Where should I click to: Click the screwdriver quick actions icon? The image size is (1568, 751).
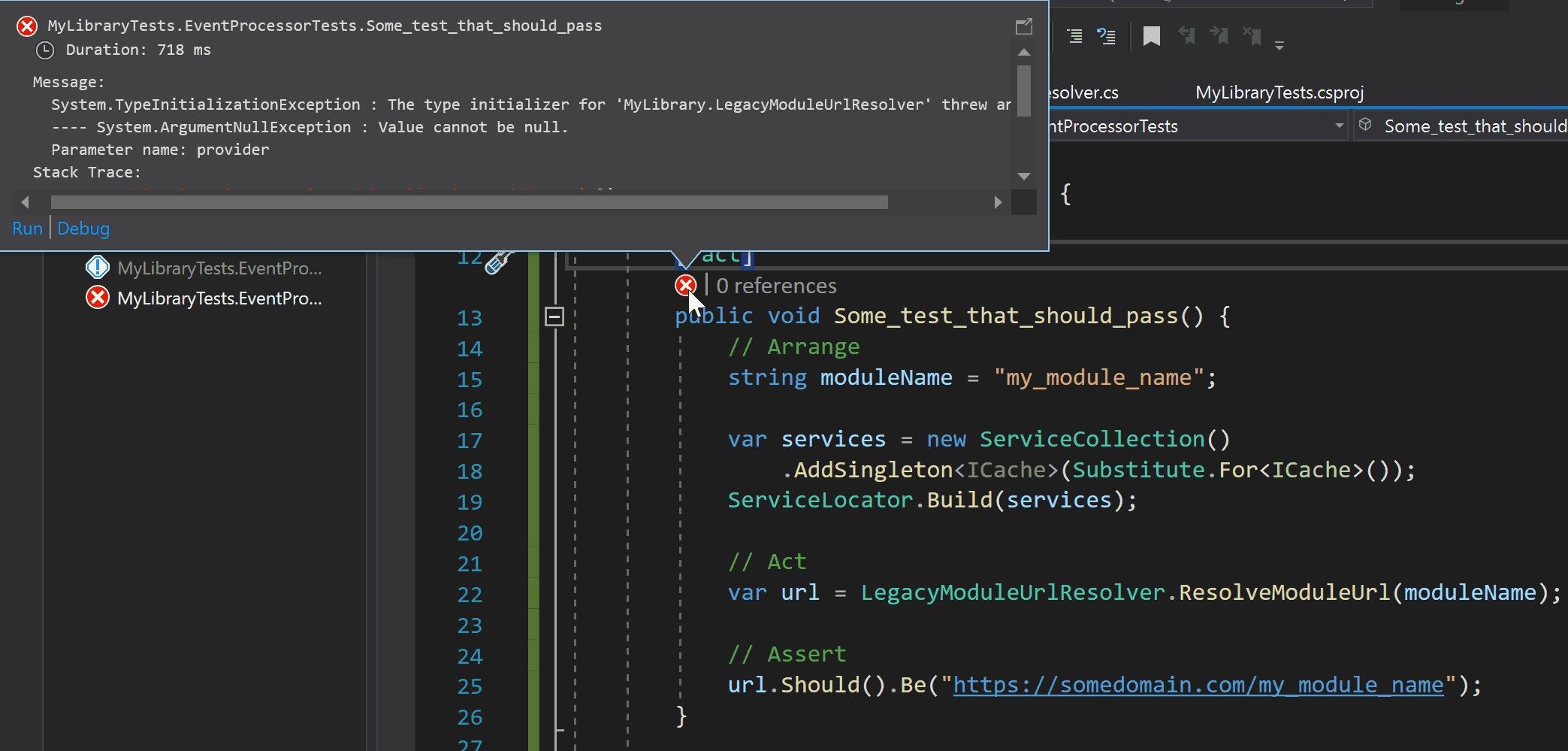point(497,262)
